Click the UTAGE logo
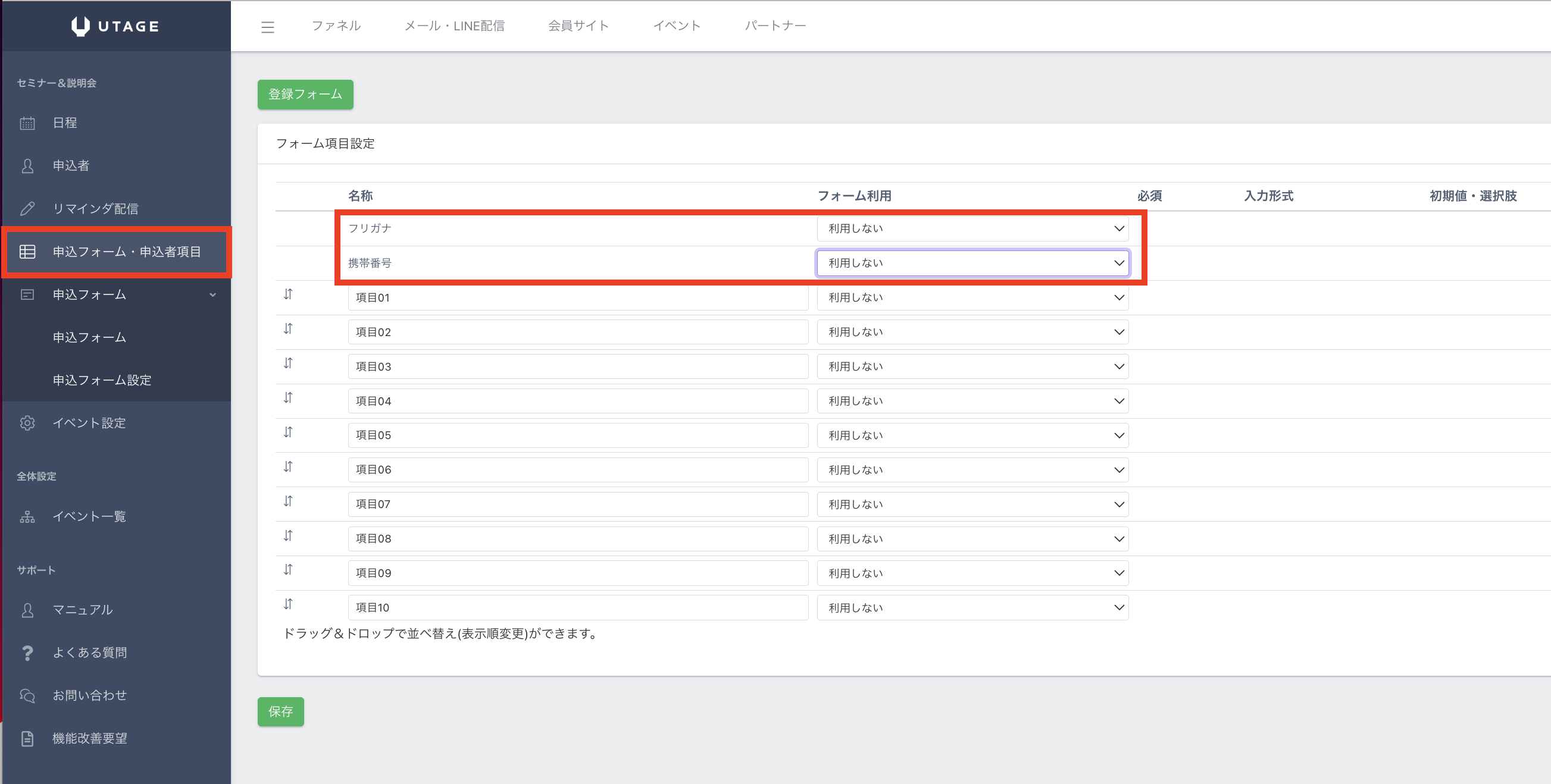The width and height of the screenshot is (1551, 784). coord(115,26)
